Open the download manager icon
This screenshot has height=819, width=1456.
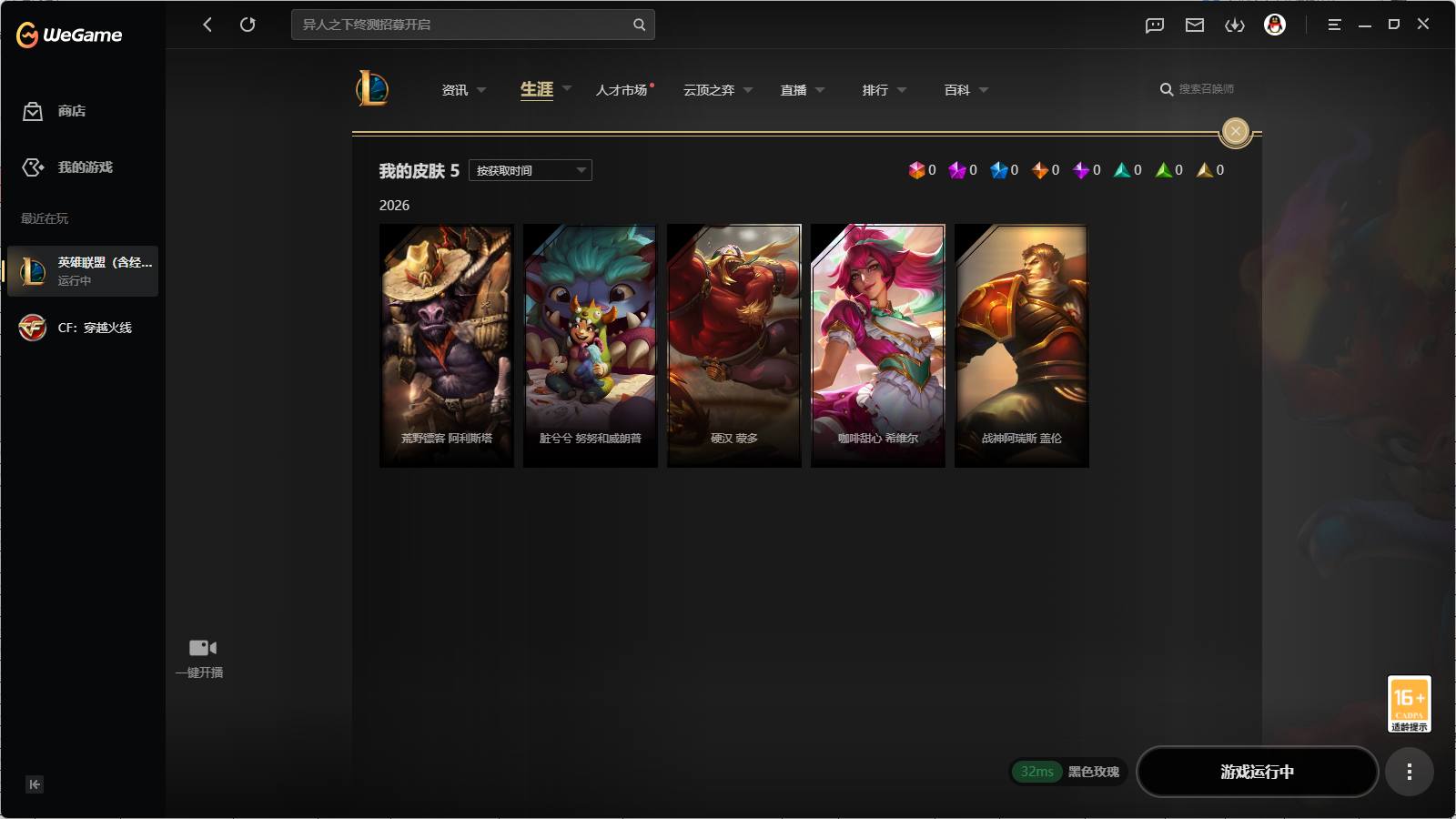1235,25
